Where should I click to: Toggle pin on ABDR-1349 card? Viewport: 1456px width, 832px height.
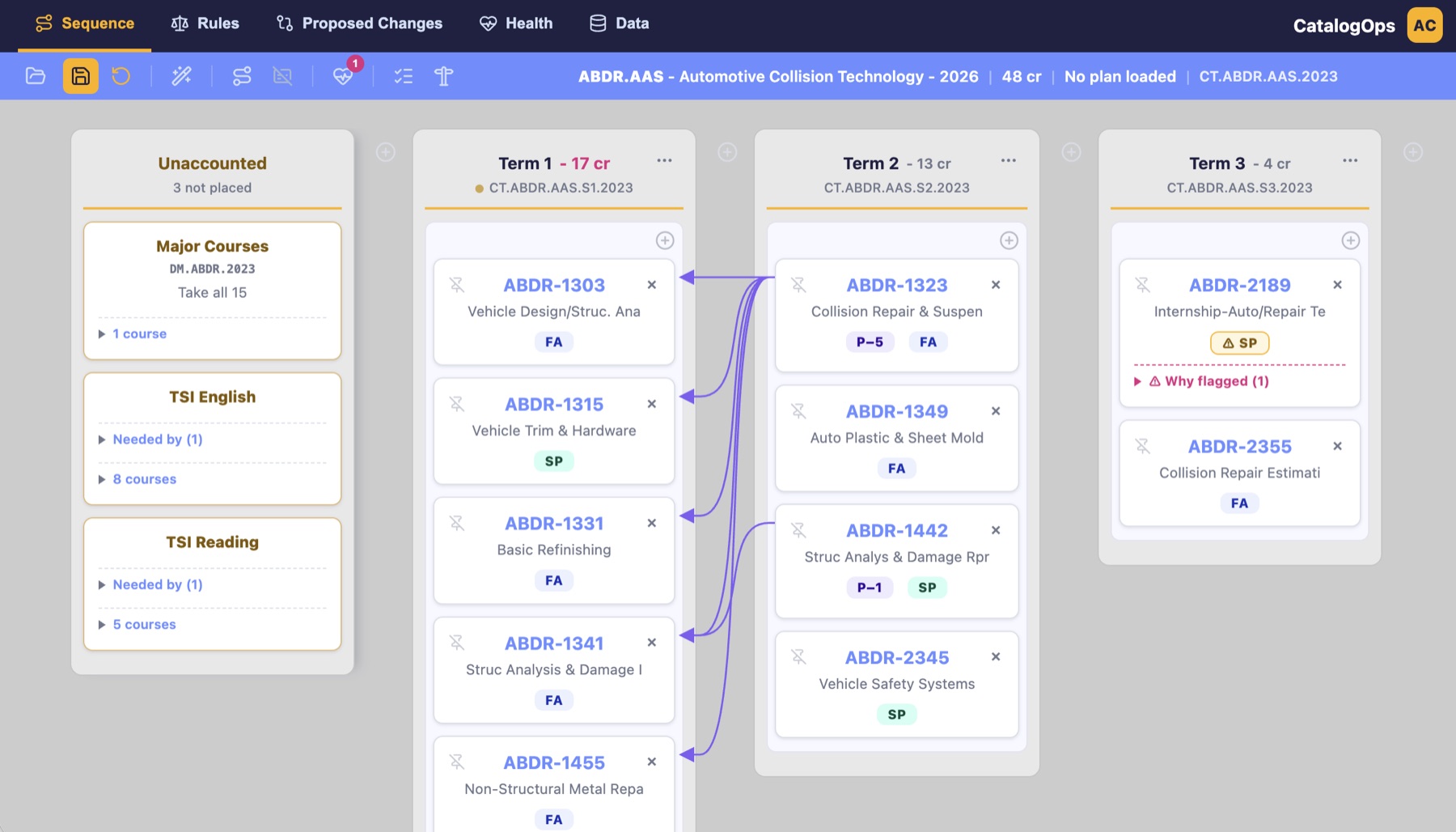[798, 411]
